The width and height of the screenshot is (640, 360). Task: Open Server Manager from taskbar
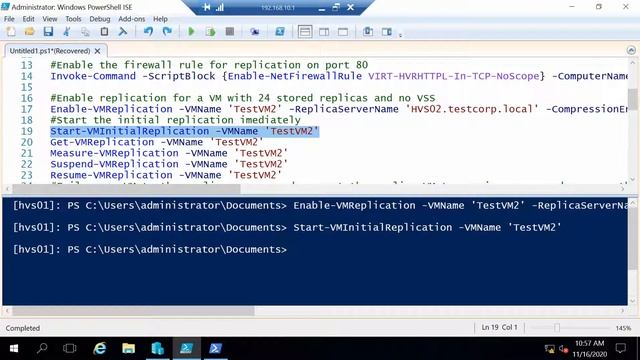point(158,348)
